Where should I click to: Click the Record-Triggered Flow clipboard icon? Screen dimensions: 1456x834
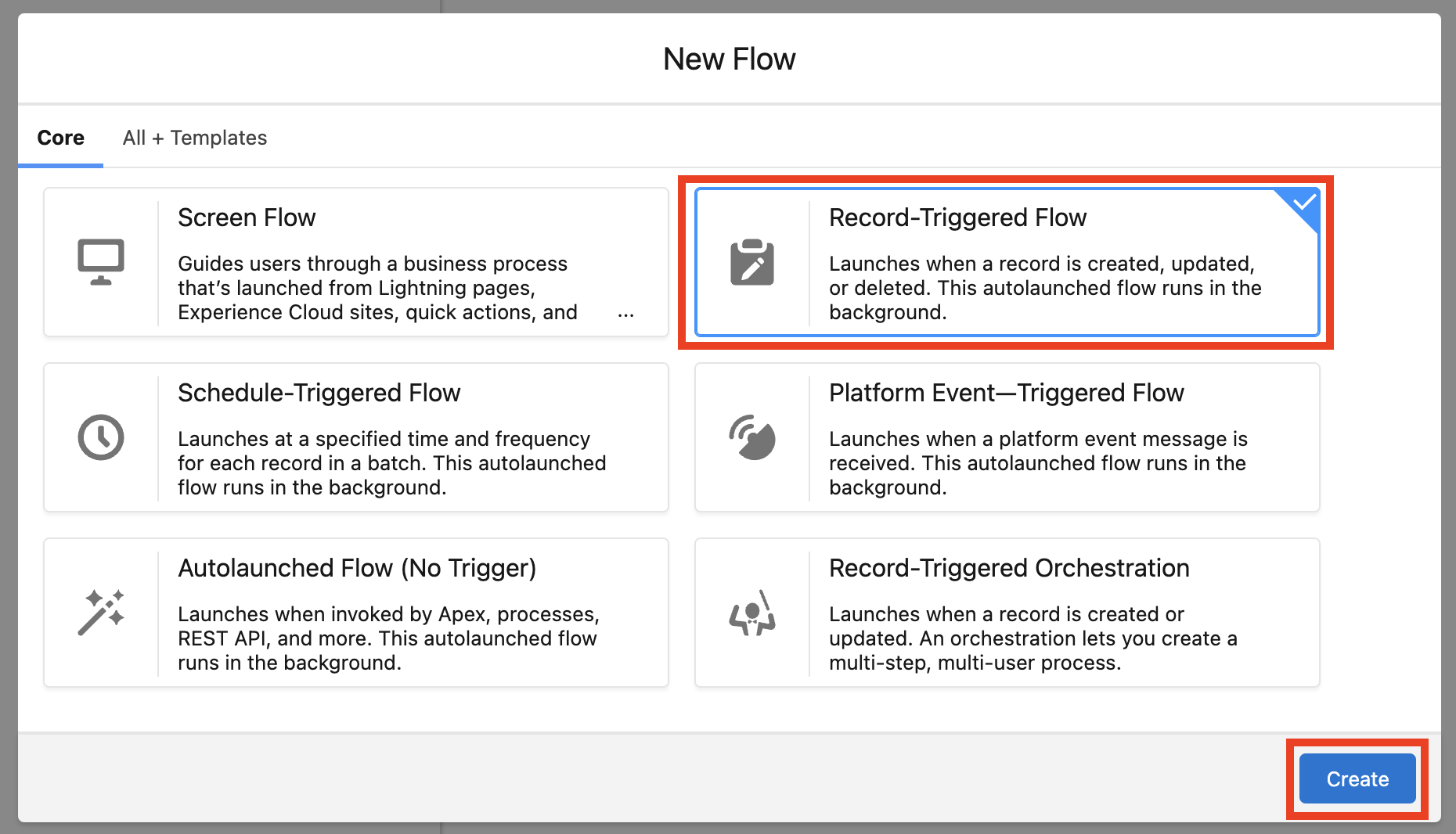pyautogui.click(x=752, y=262)
